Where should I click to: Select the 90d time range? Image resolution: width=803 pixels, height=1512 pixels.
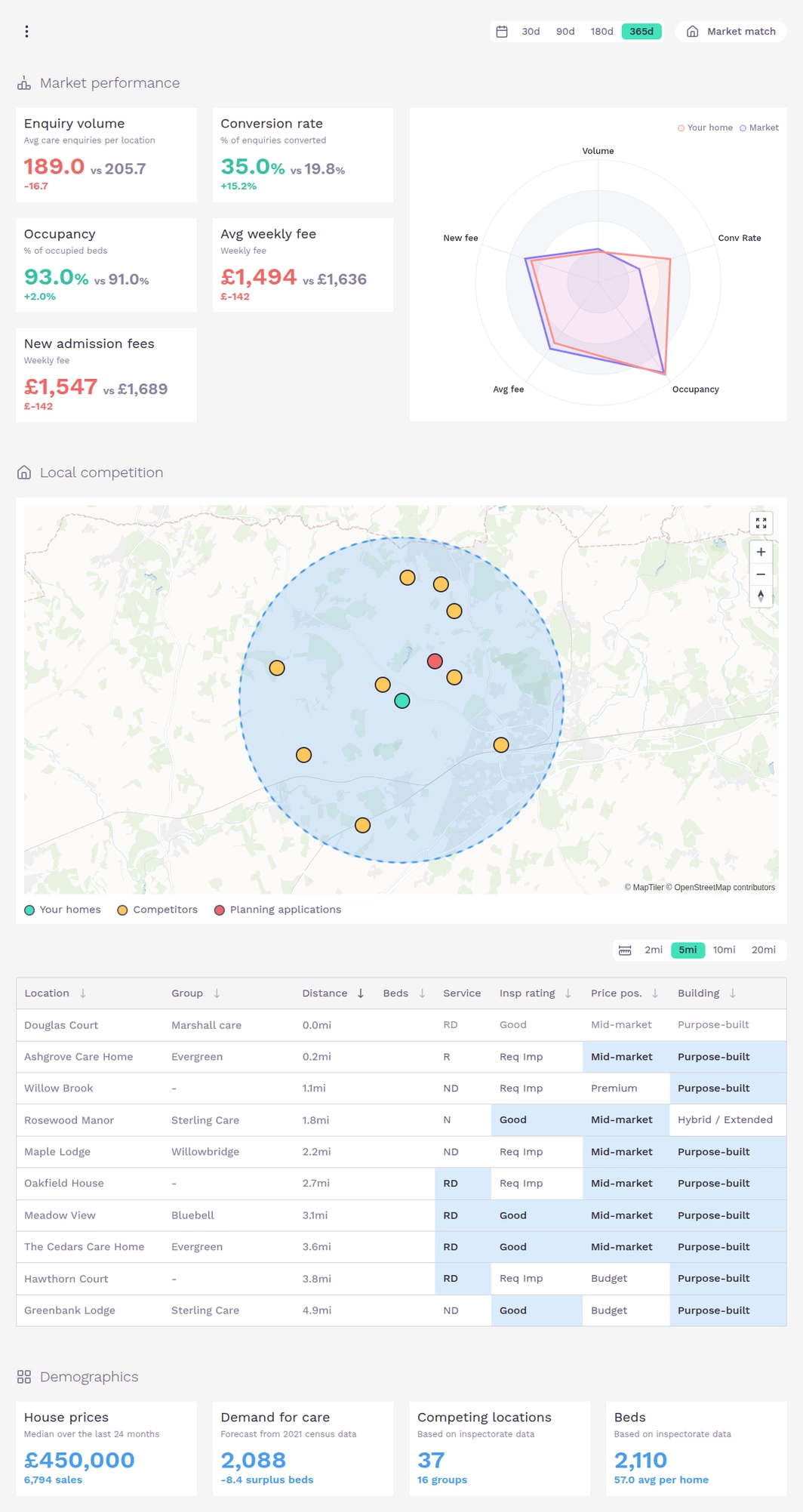[x=565, y=31]
